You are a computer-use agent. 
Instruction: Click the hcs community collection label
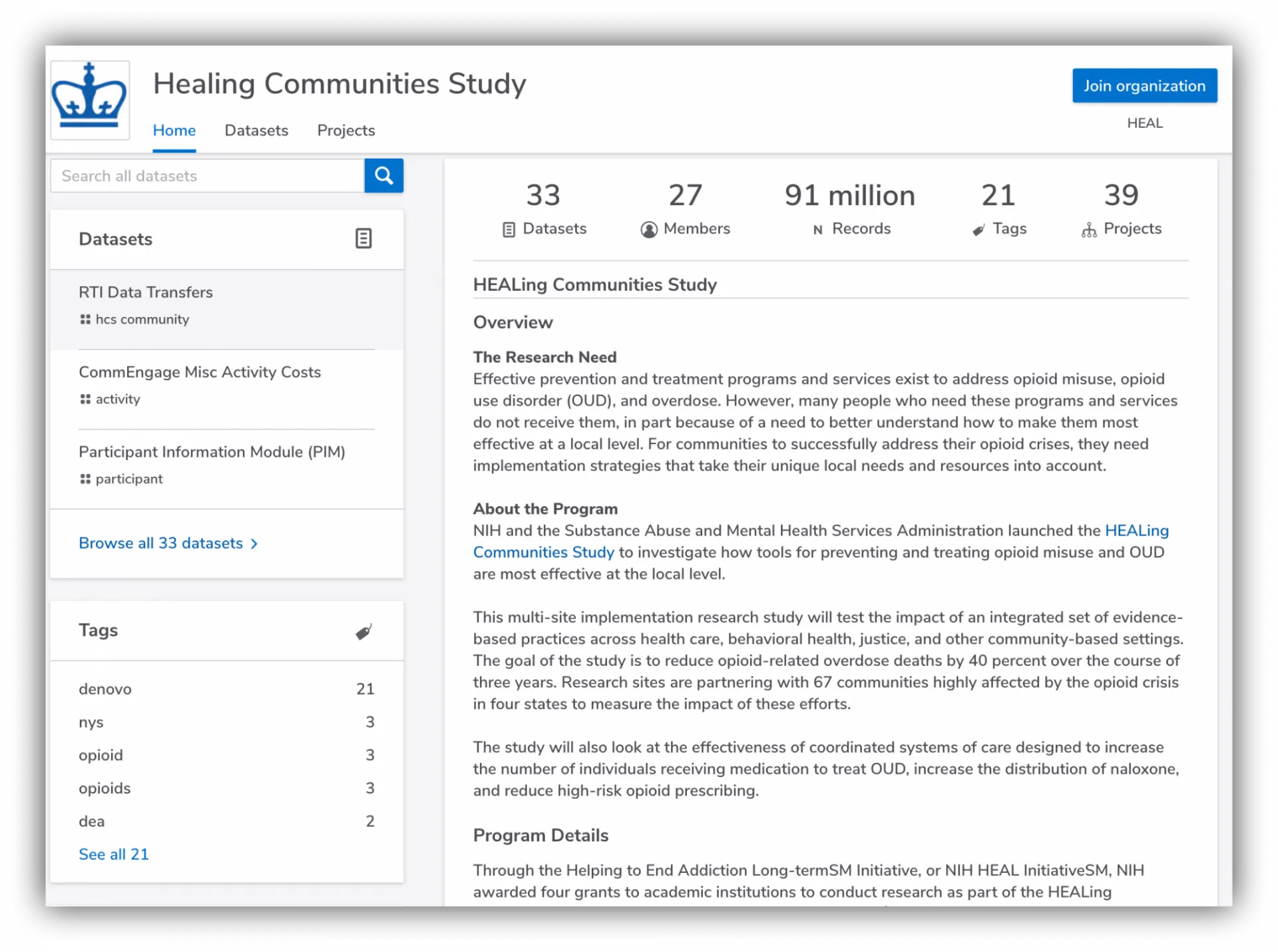pyautogui.click(x=142, y=320)
